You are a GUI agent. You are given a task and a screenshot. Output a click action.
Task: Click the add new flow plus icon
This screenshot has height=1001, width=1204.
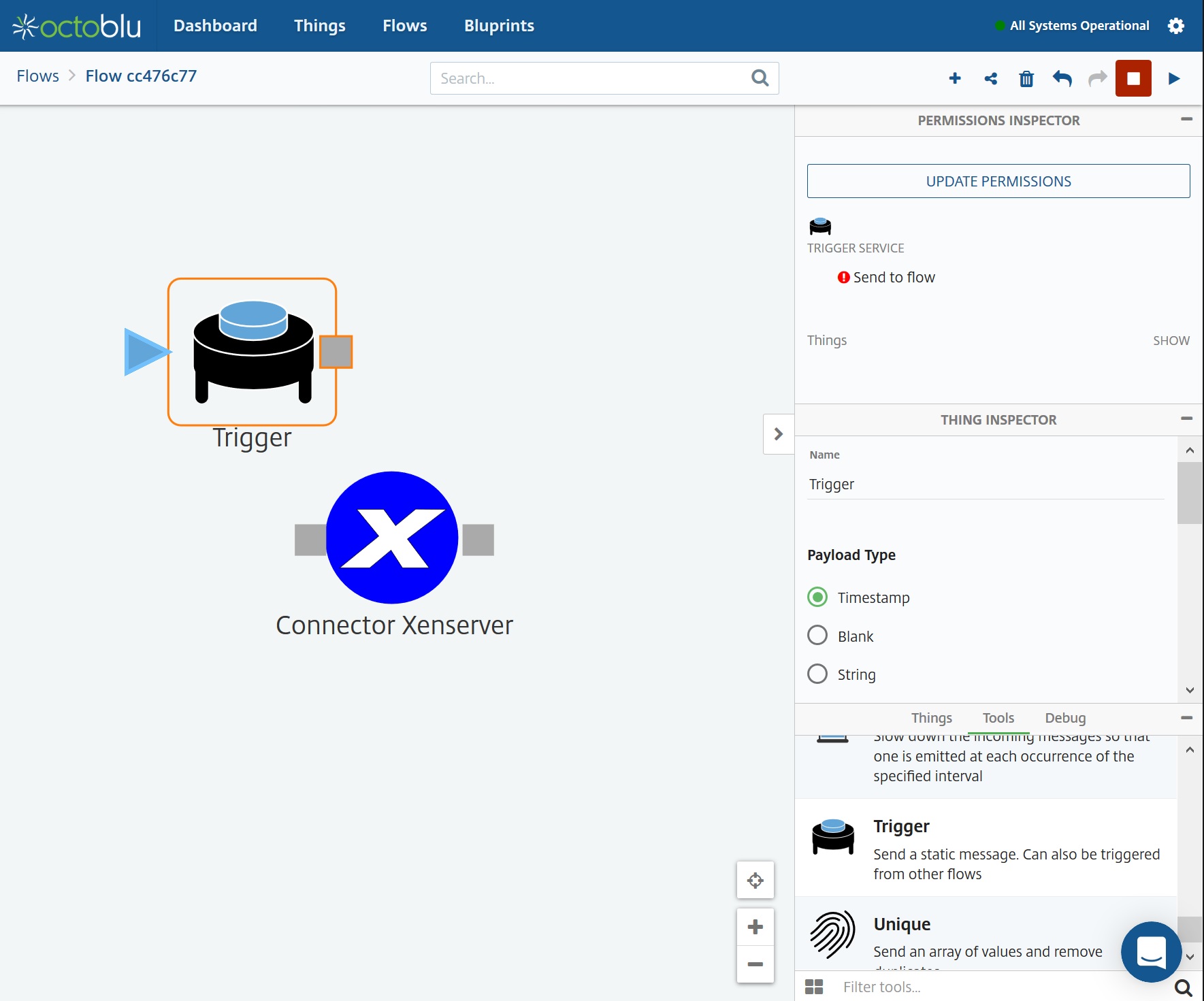click(x=955, y=78)
